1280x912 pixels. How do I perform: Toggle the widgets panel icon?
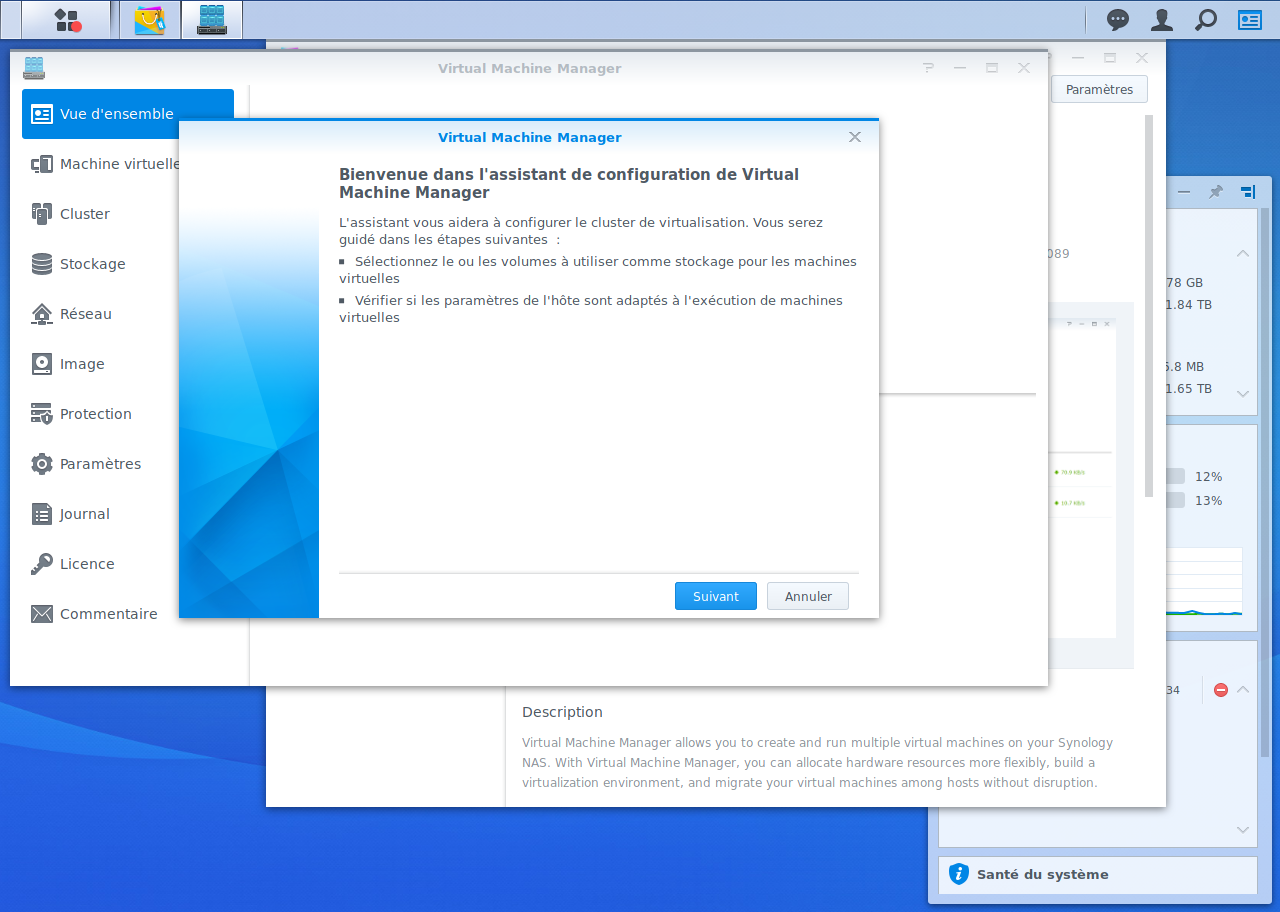[1250, 20]
